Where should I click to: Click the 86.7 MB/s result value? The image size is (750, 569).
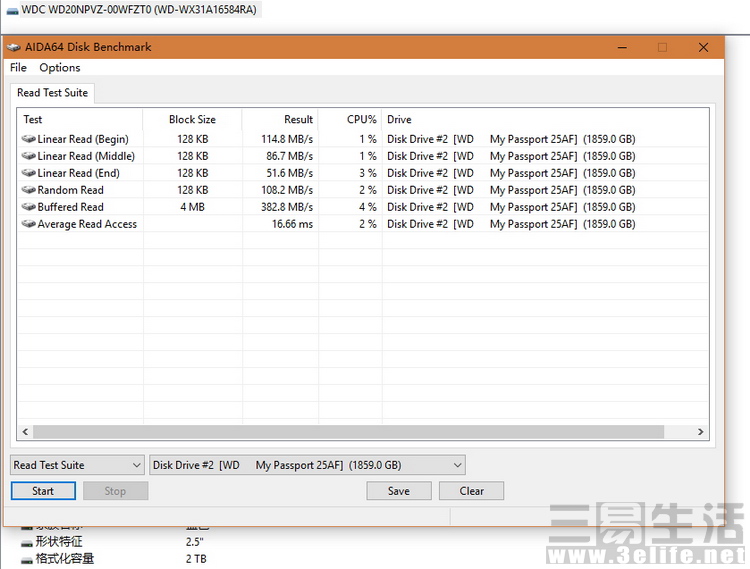[289, 156]
